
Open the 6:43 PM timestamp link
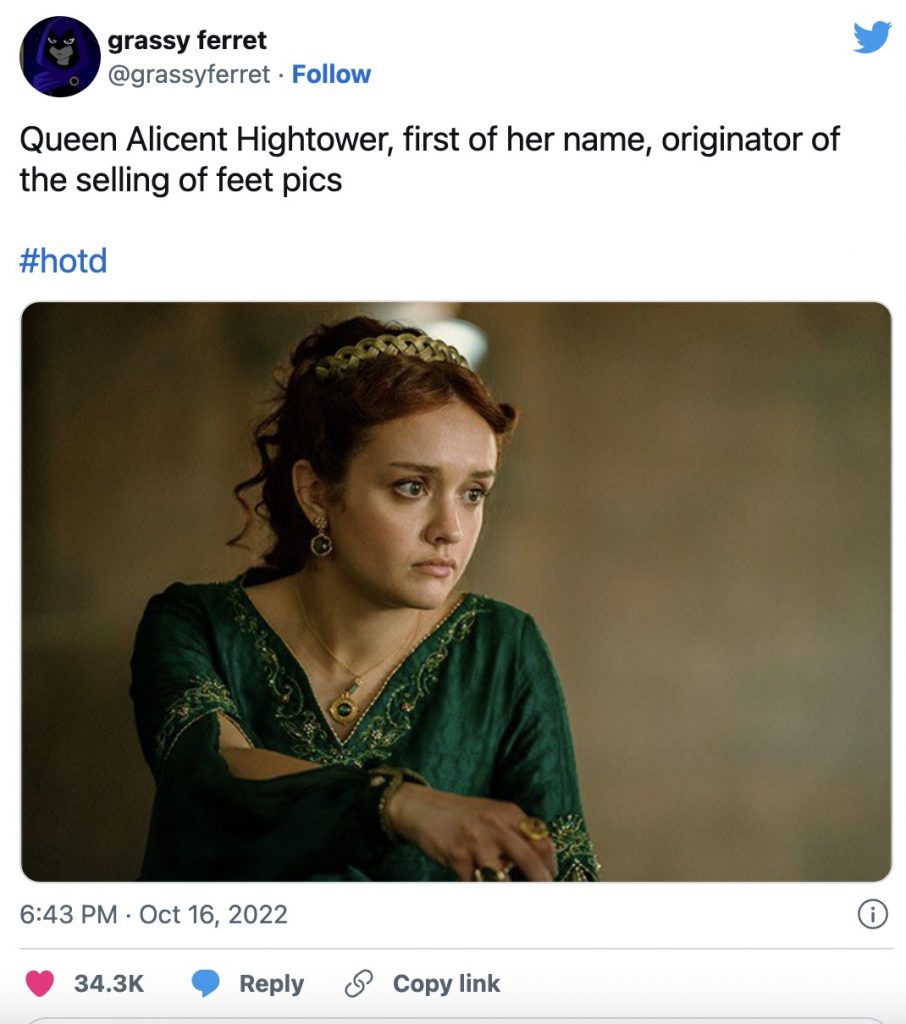[68, 914]
